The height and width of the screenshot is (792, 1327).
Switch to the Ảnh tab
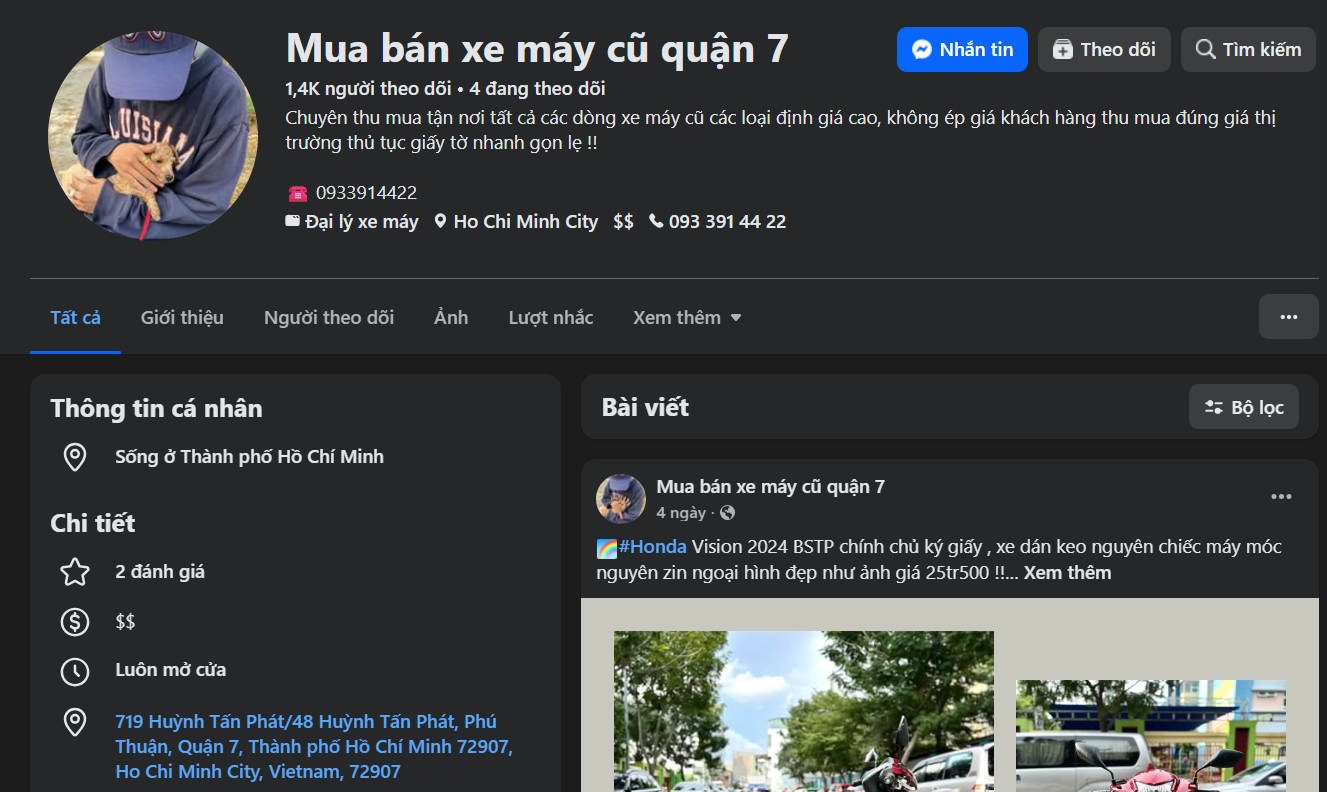451,317
